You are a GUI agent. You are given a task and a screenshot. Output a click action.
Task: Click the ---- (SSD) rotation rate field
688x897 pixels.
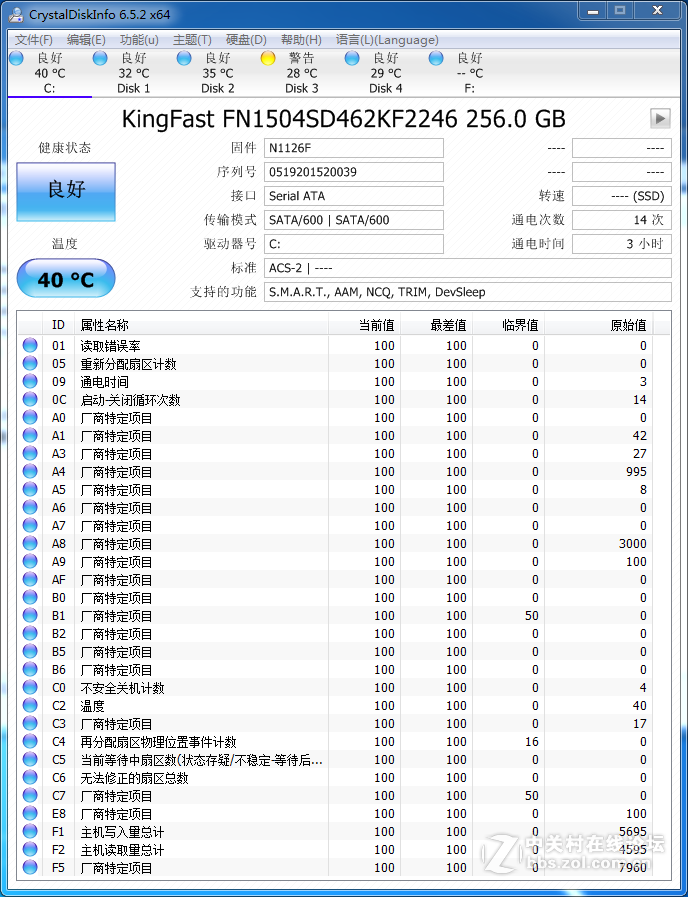[x=622, y=196]
